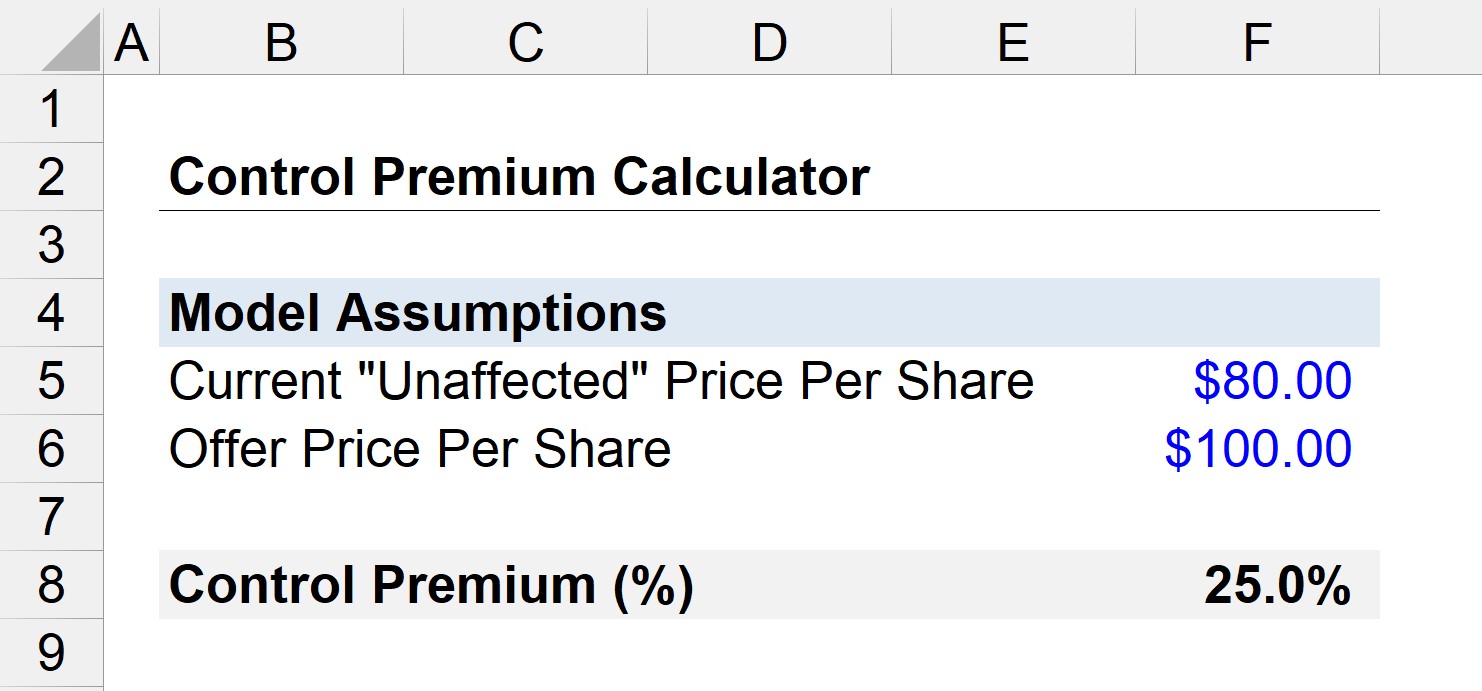
Task: Click the Control Premium (%) label cell
Action: (431, 585)
